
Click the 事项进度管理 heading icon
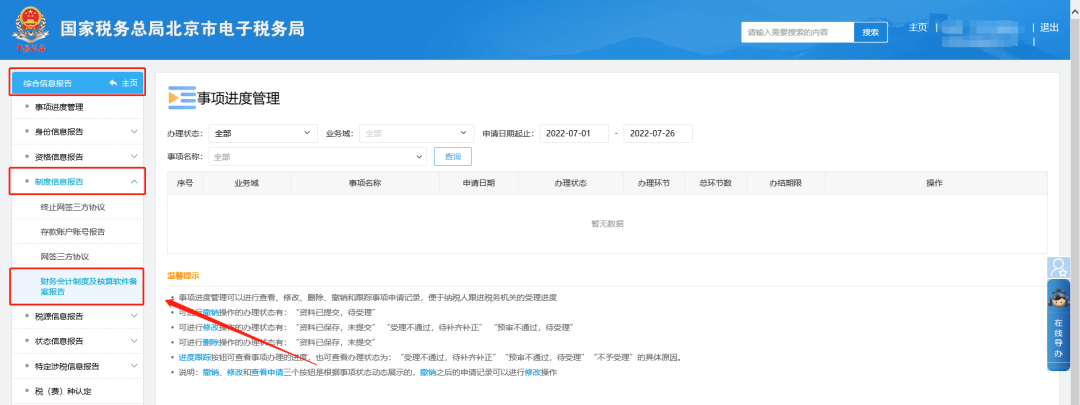(x=181, y=98)
